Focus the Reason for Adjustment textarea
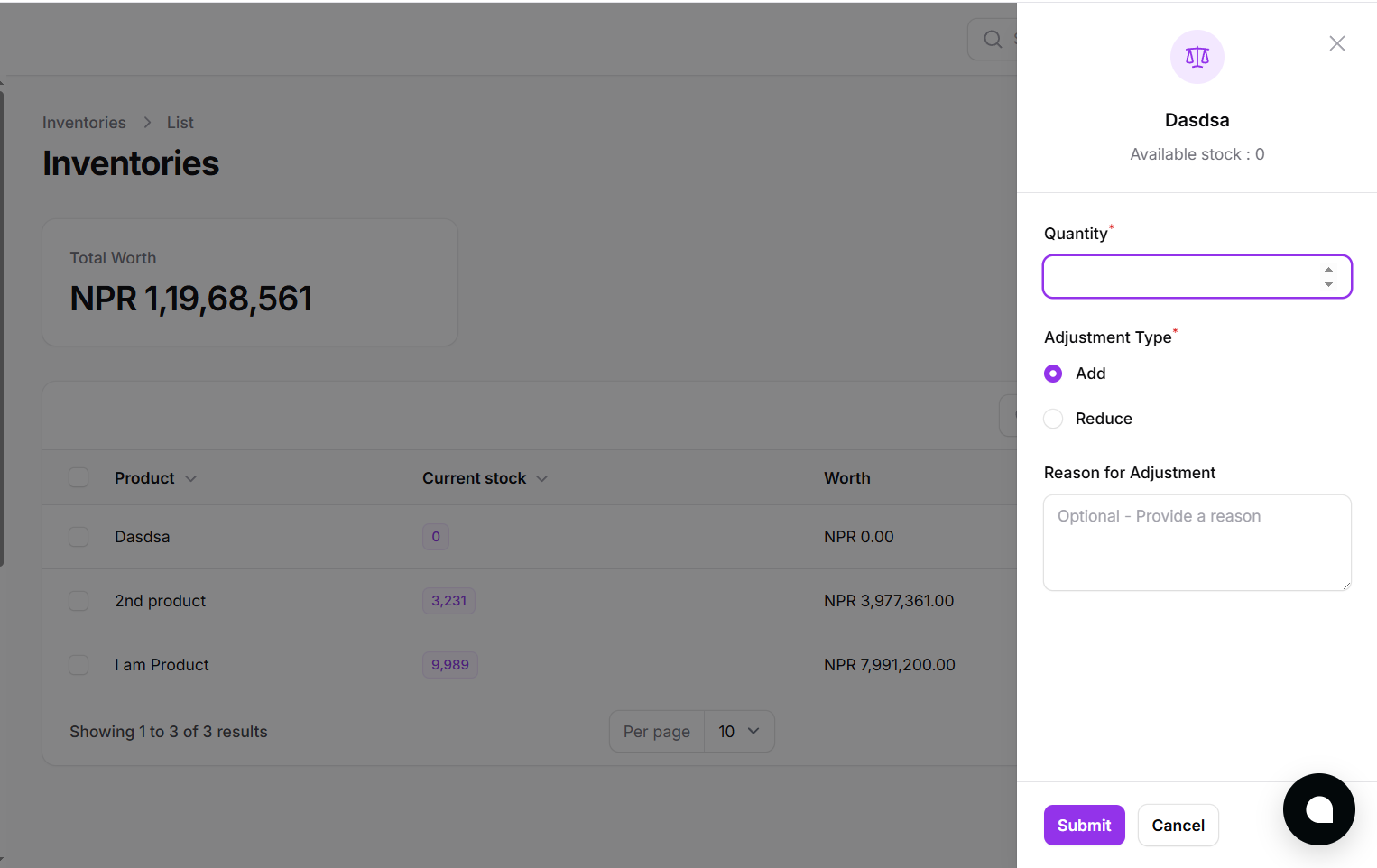Screen dimensions: 1377x868 coord(1197,542)
